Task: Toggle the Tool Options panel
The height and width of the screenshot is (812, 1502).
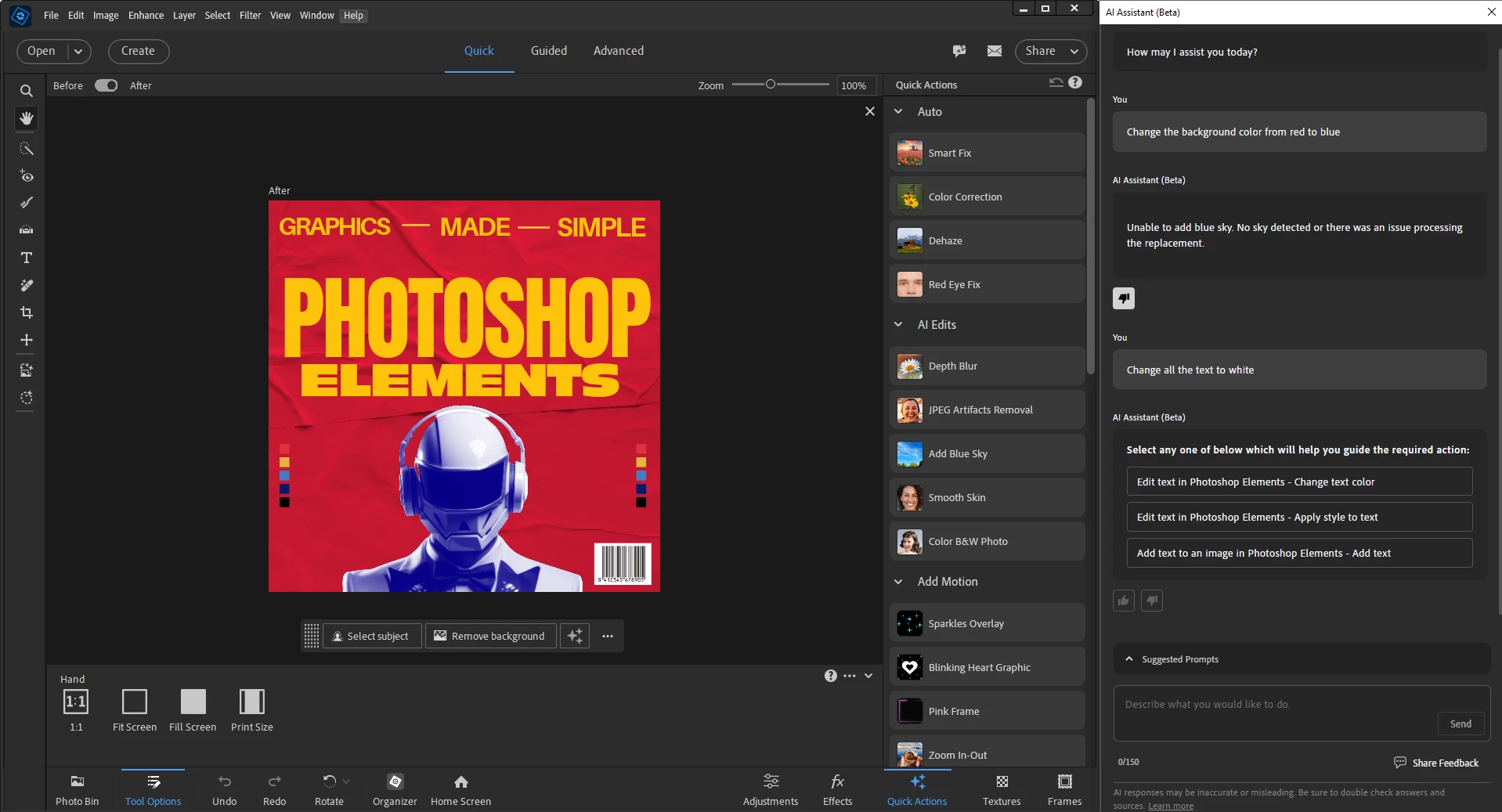Action: pyautogui.click(x=153, y=789)
